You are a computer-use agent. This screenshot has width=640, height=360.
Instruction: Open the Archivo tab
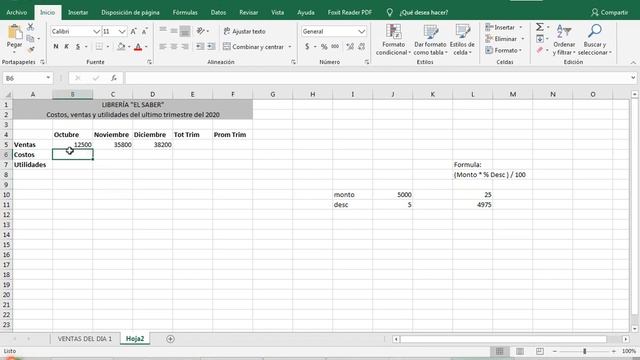click(x=16, y=12)
